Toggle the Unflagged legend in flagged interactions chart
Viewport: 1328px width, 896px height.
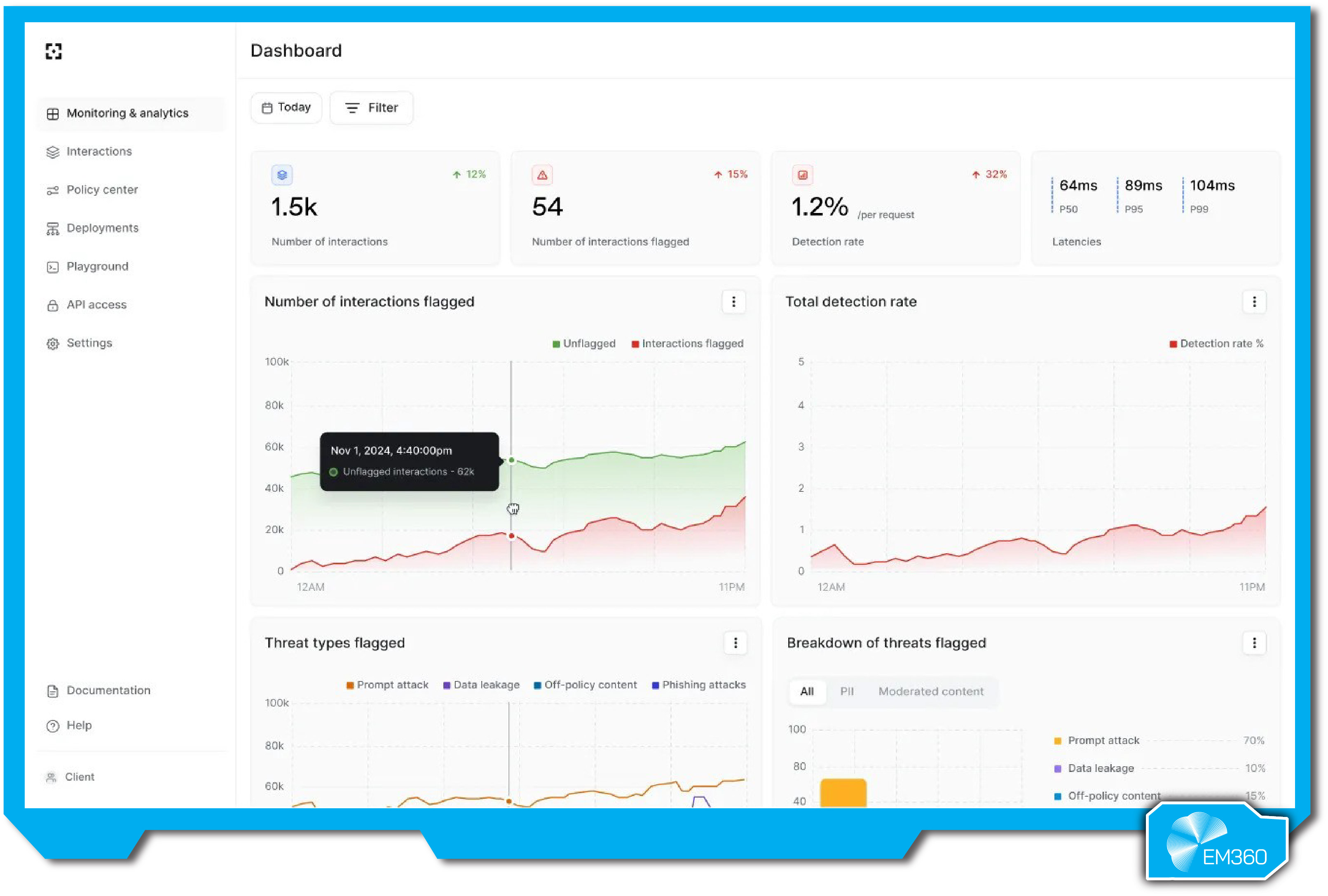[x=583, y=344]
